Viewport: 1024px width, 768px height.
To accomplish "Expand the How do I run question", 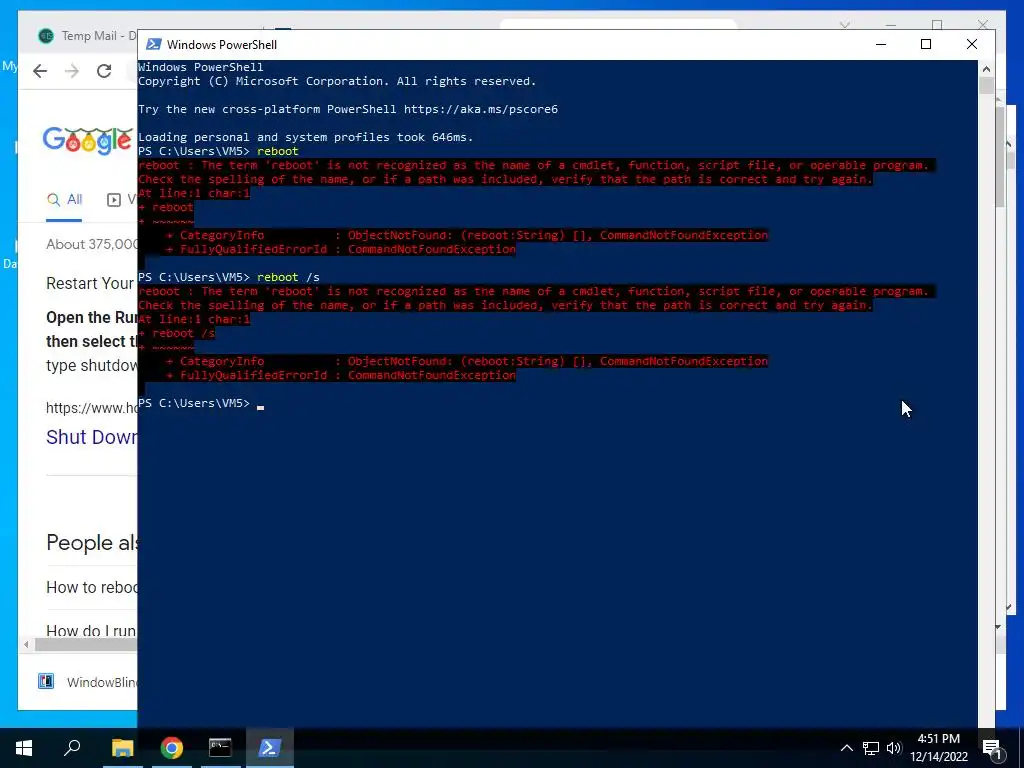I will tap(91, 631).
